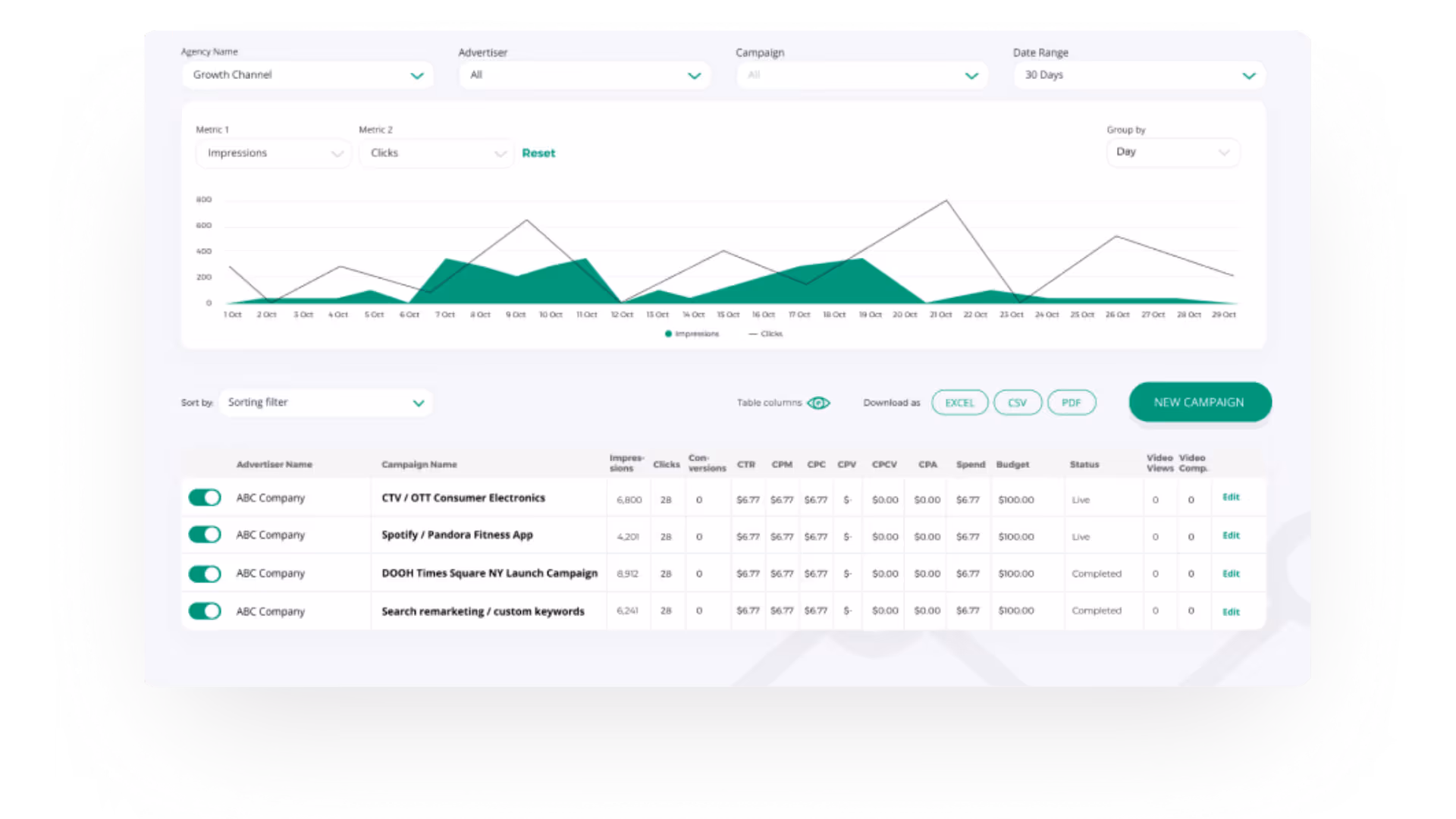Screen dimensions: 1456x819
Task: Download table as PDF
Action: click(1071, 403)
